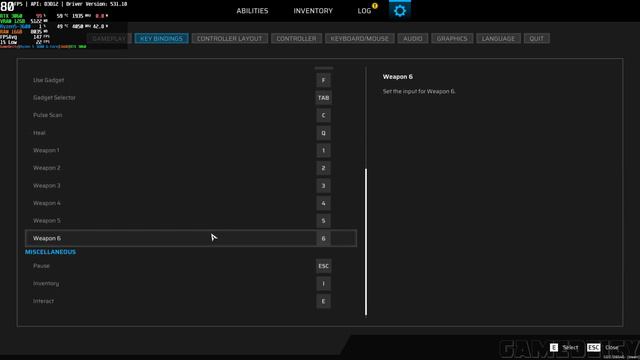Click the Select prompt label
Screen dimensions: 640x360
[570, 348]
